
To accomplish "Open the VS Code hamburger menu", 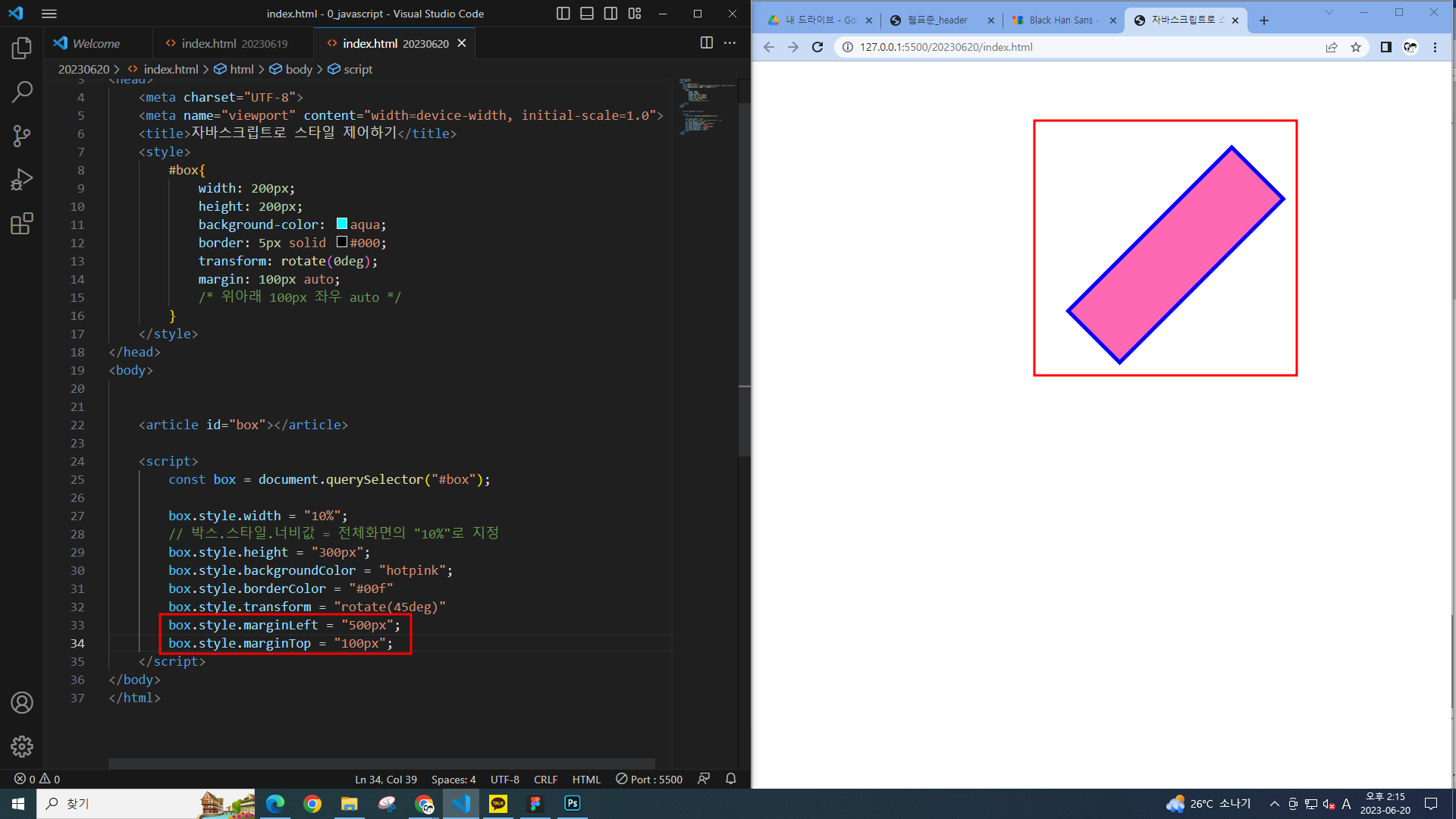I will (x=49, y=14).
